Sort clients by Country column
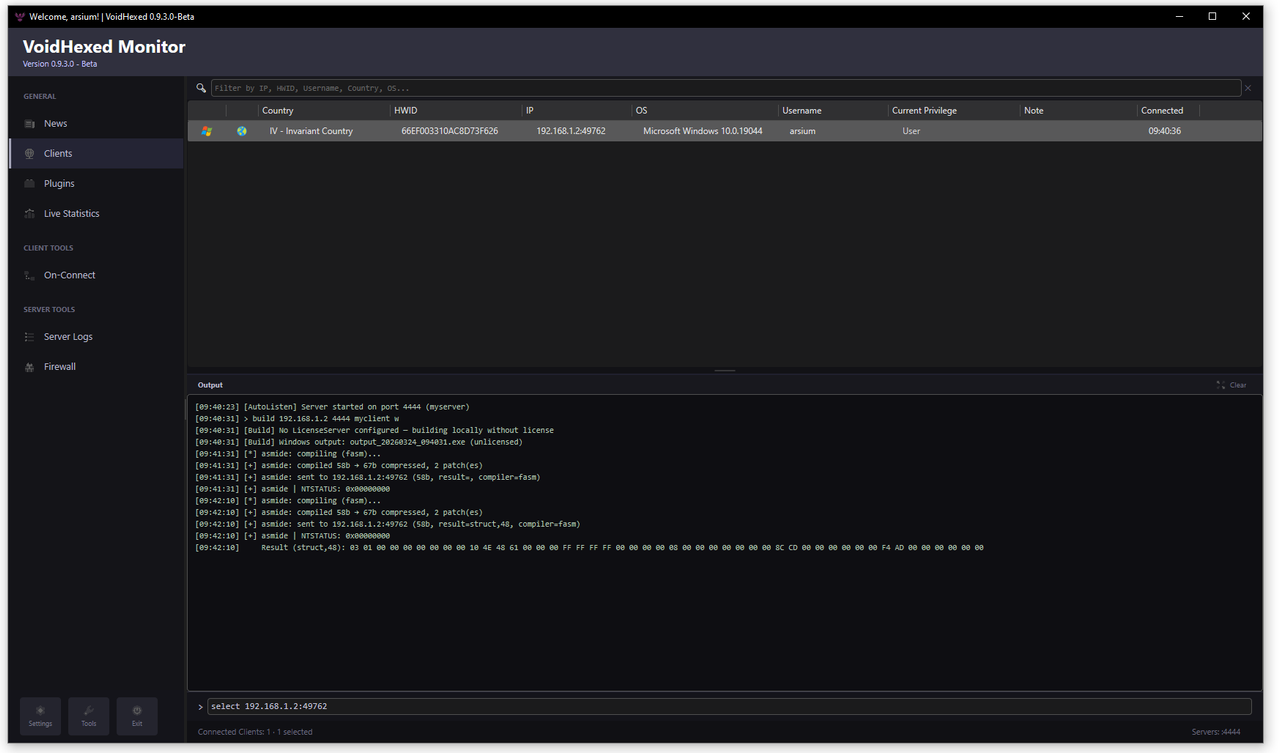 (x=324, y=111)
